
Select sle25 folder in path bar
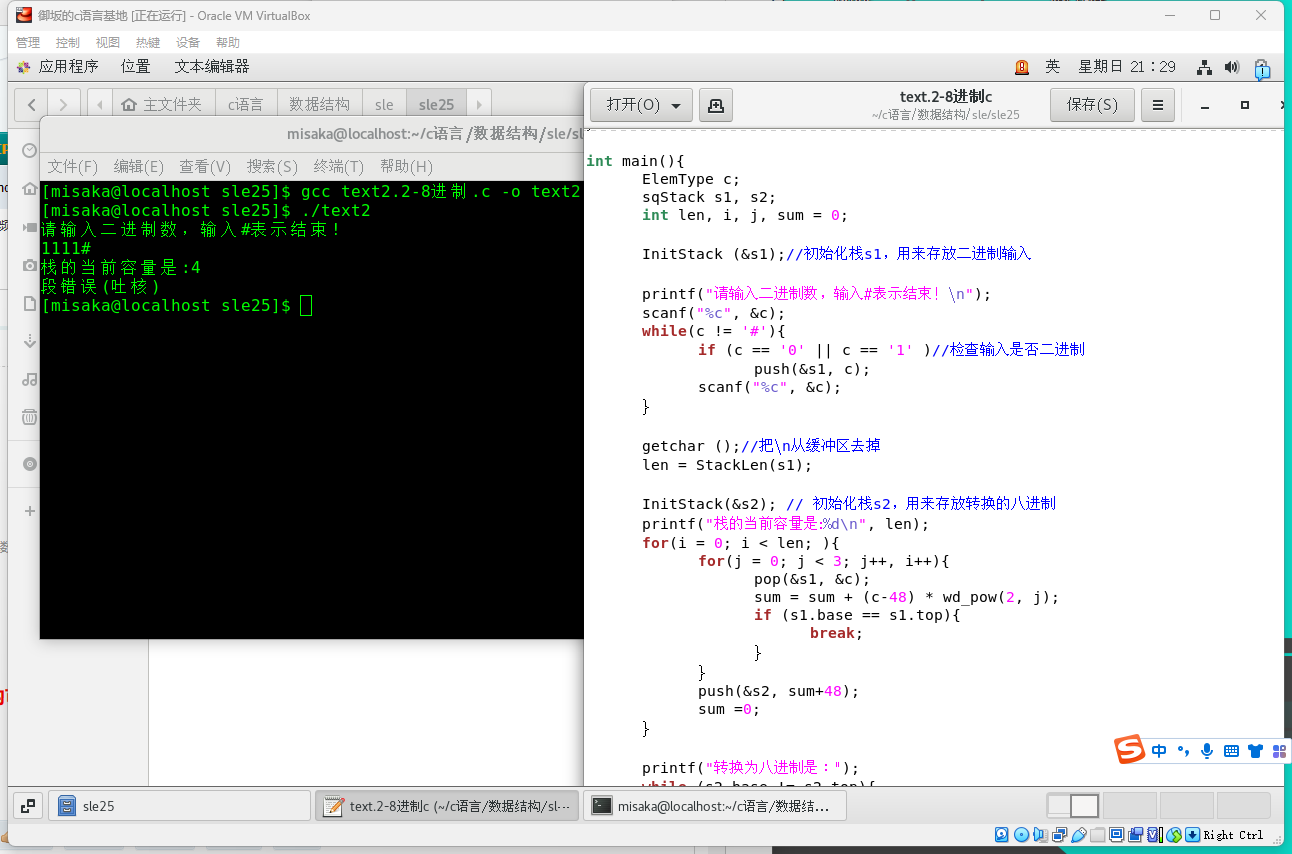click(437, 104)
